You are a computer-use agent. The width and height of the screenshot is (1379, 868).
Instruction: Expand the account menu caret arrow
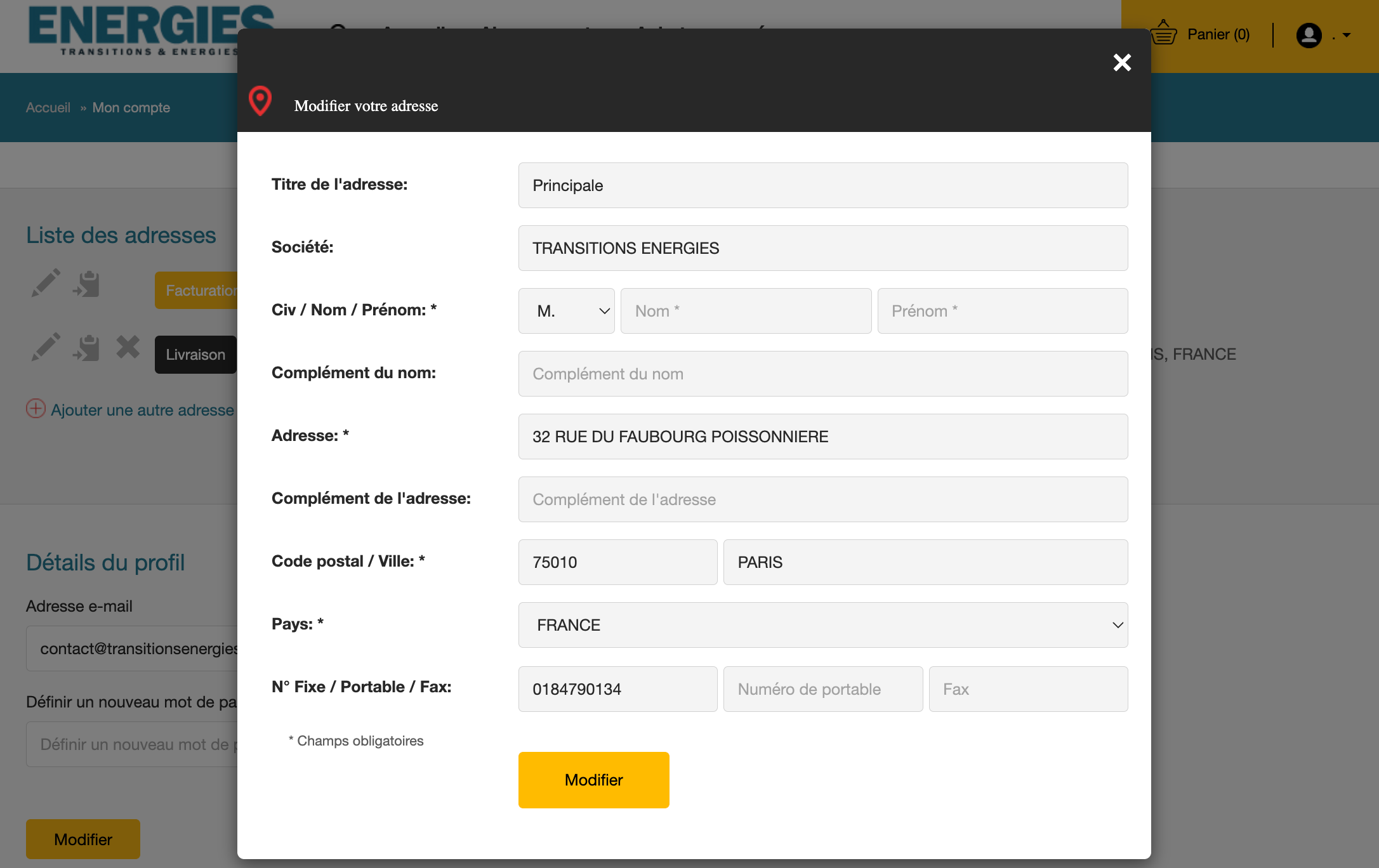point(1347,36)
